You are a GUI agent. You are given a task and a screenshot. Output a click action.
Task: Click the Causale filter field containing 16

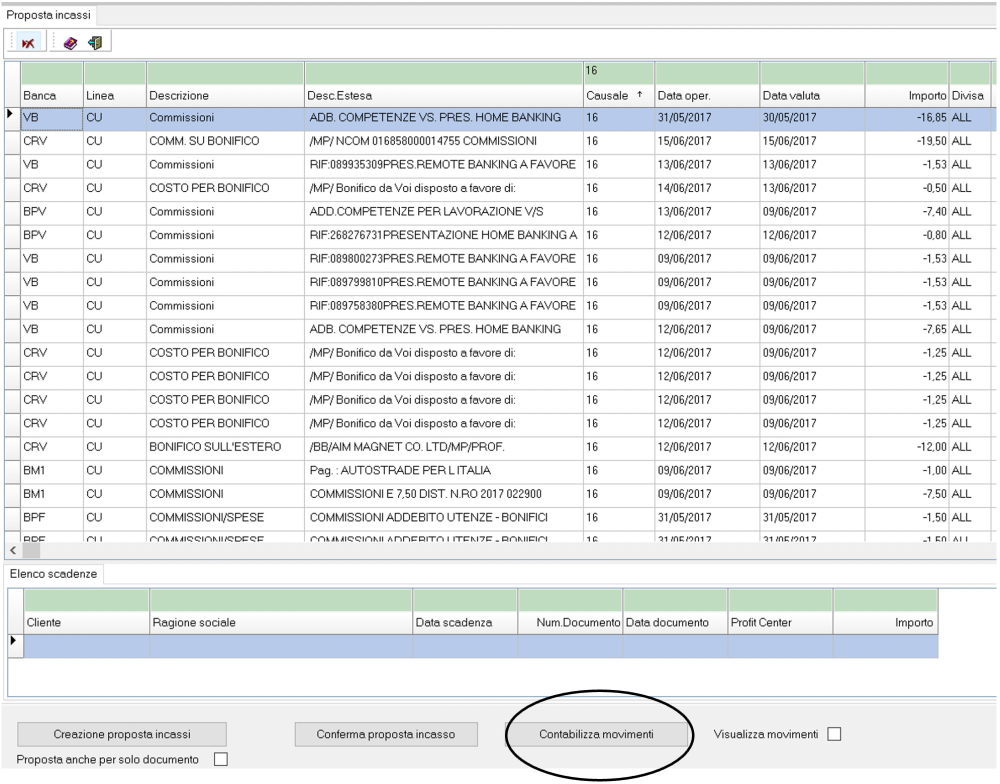[x=616, y=73]
